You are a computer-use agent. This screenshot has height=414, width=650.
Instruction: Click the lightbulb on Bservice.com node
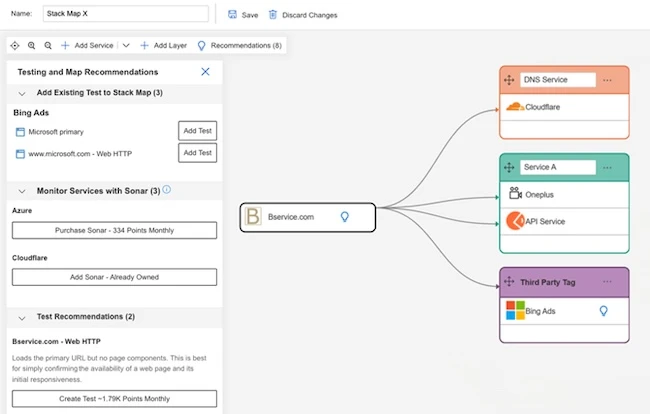pos(344,217)
